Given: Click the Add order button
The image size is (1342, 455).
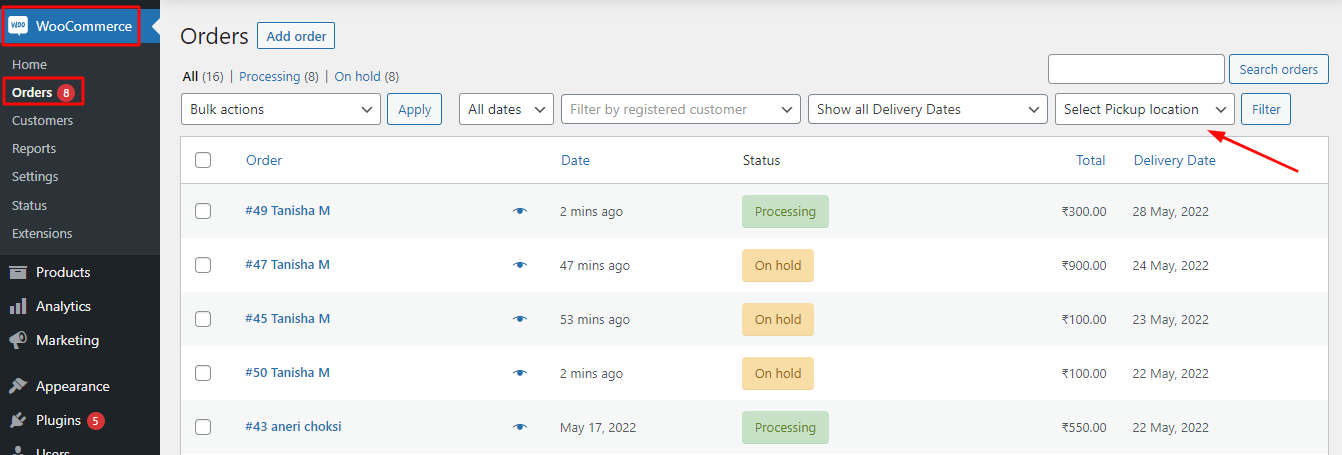Looking at the screenshot, I should point(296,36).
